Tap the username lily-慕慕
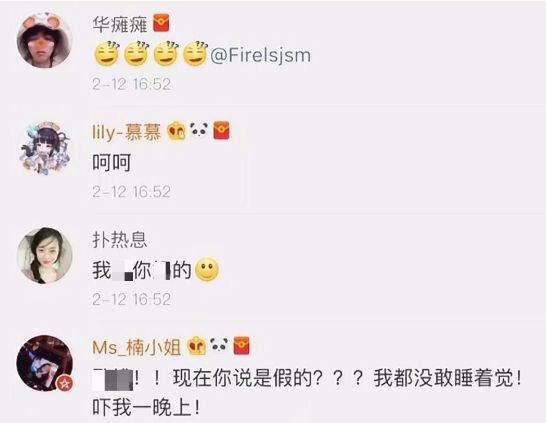 click(x=126, y=132)
